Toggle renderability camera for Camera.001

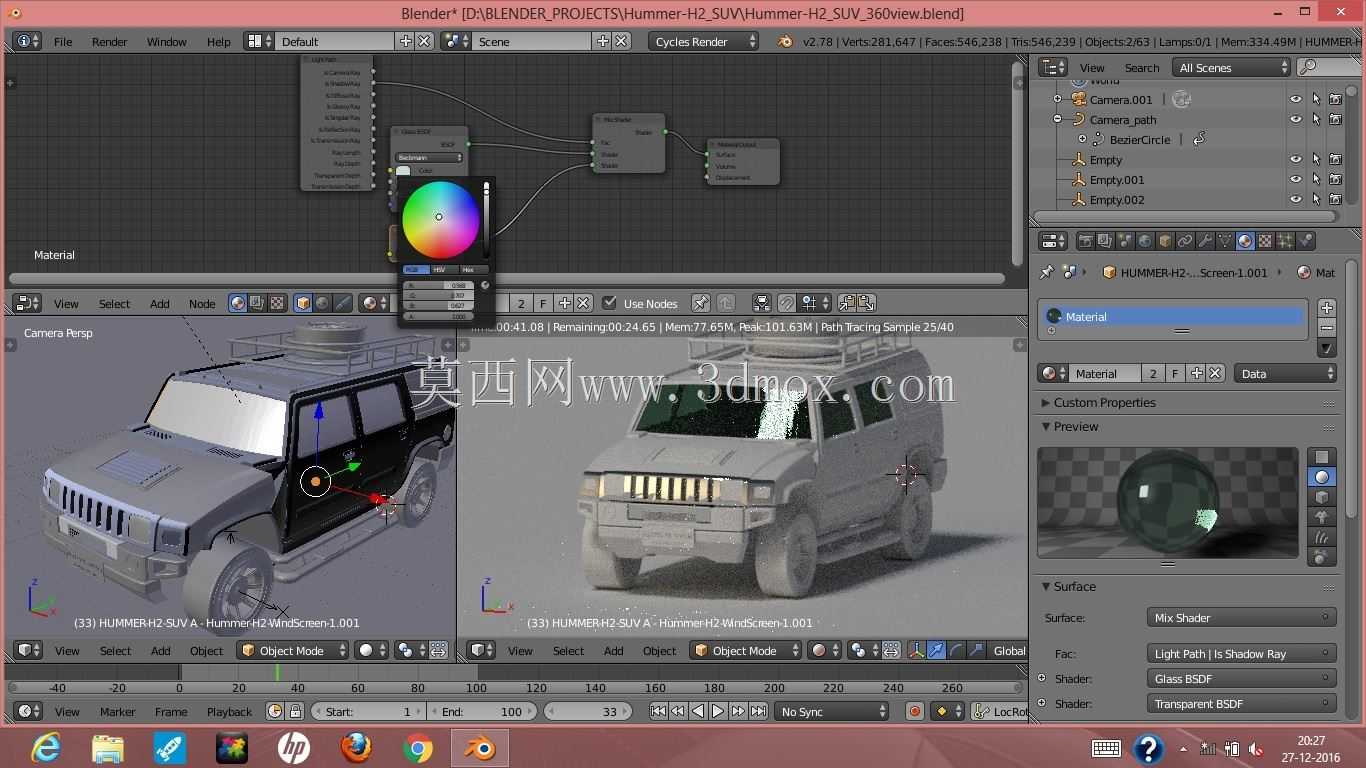[1335, 99]
